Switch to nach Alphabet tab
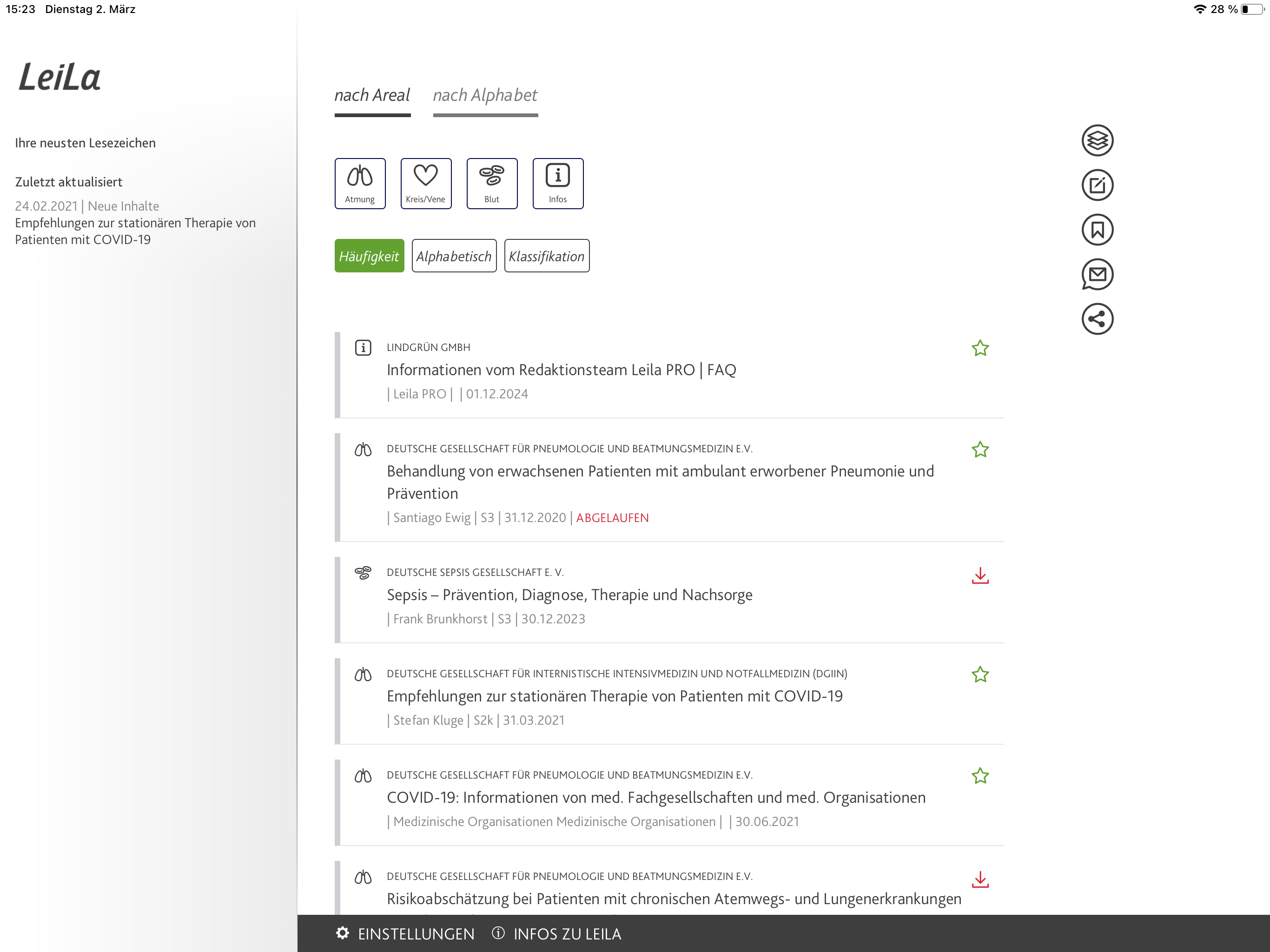This screenshot has width=1270, height=952. click(x=484, y=95)
